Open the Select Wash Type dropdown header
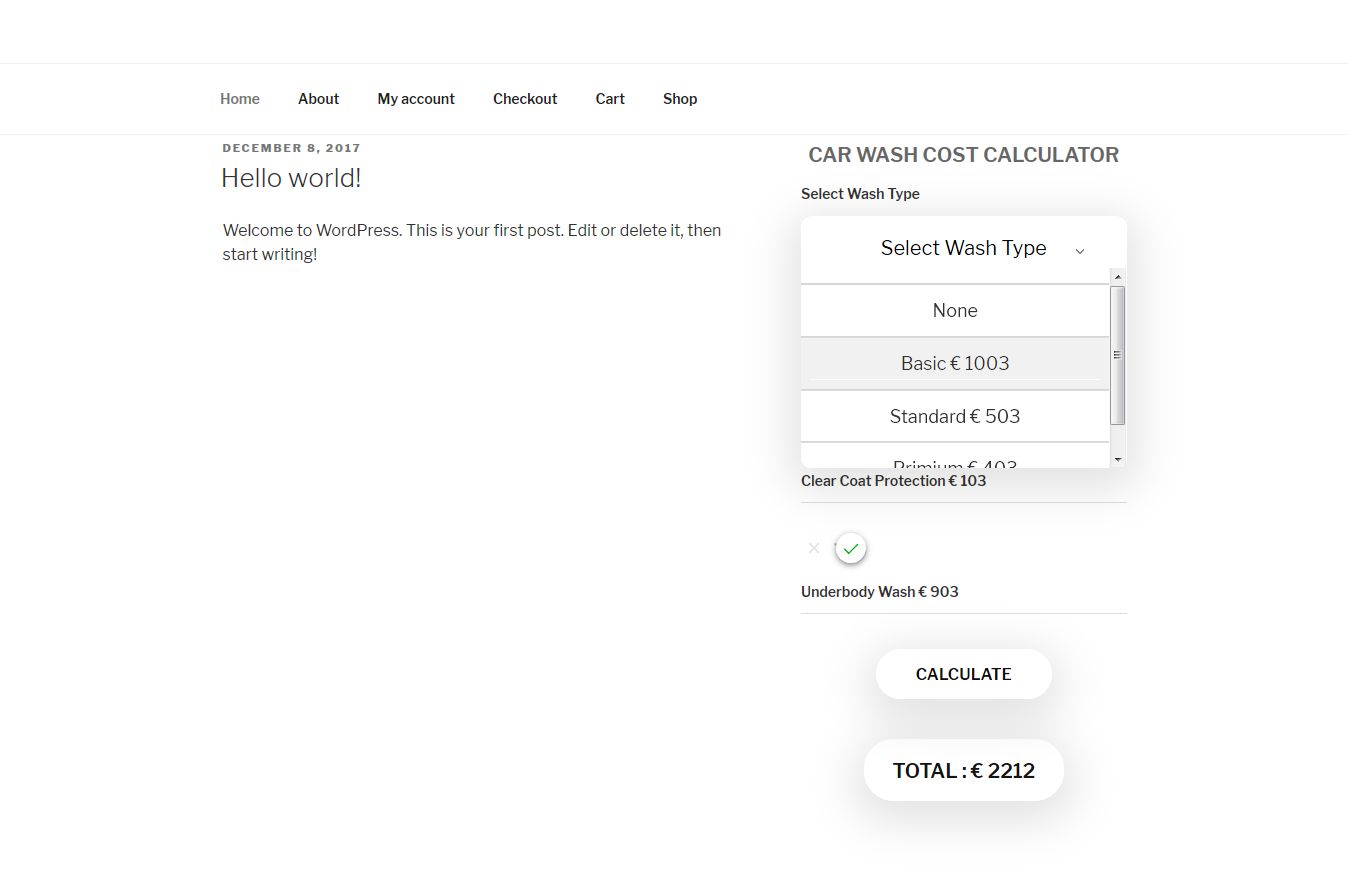1348x876 pixels. pyautogui.click(x=963, y=249)
